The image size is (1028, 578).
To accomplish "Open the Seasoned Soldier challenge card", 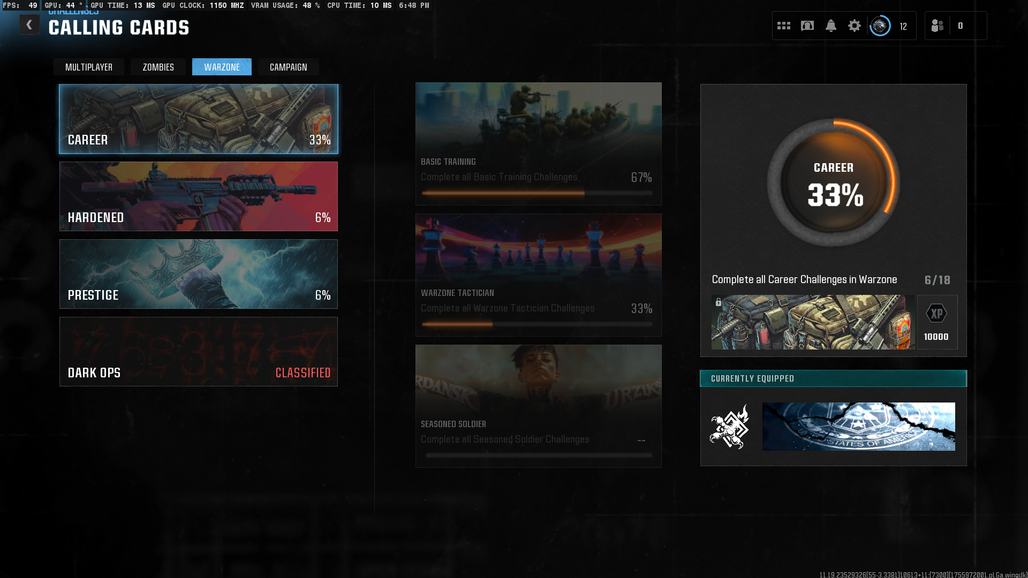I will coord(538,406).
